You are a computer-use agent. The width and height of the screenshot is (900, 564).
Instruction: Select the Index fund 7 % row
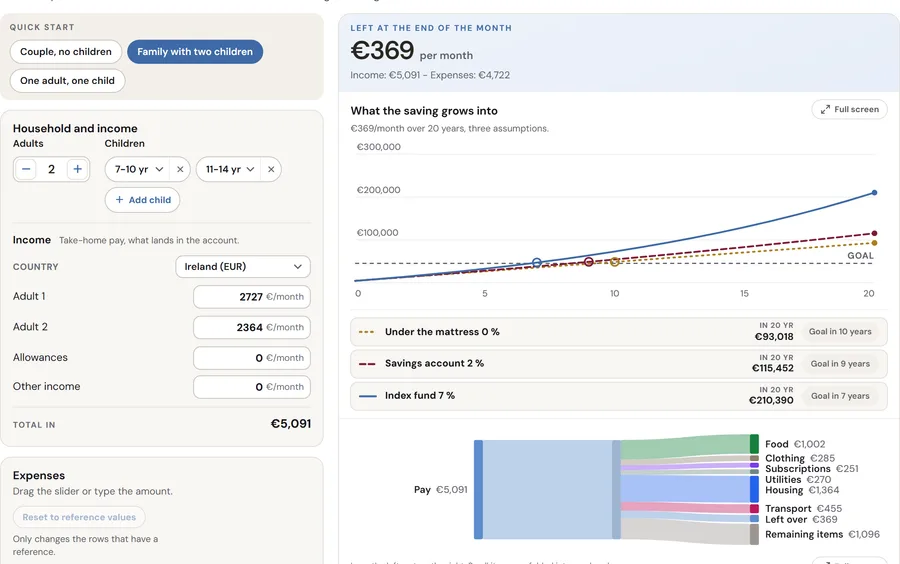pos(619,396)
